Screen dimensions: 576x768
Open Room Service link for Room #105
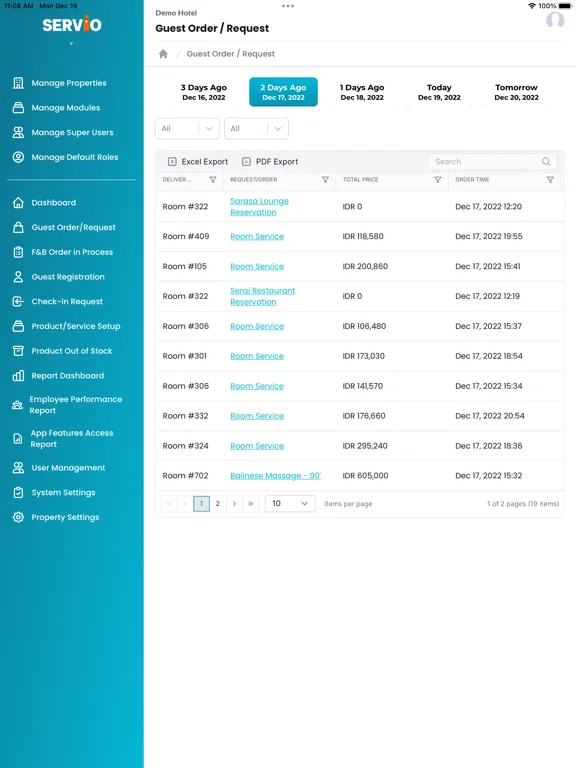point(257,266)
